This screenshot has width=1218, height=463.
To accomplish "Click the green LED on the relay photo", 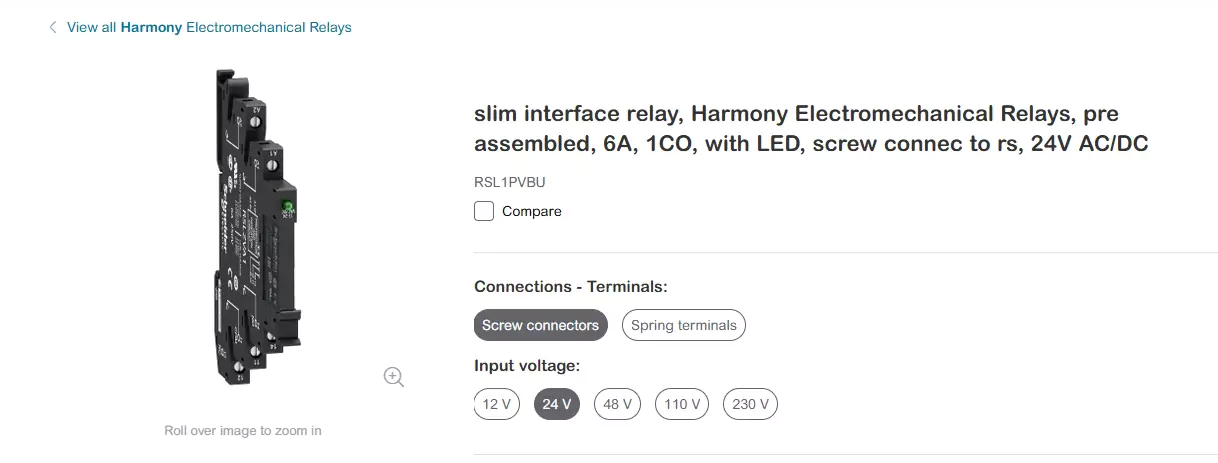I will (x=286, y=208).
